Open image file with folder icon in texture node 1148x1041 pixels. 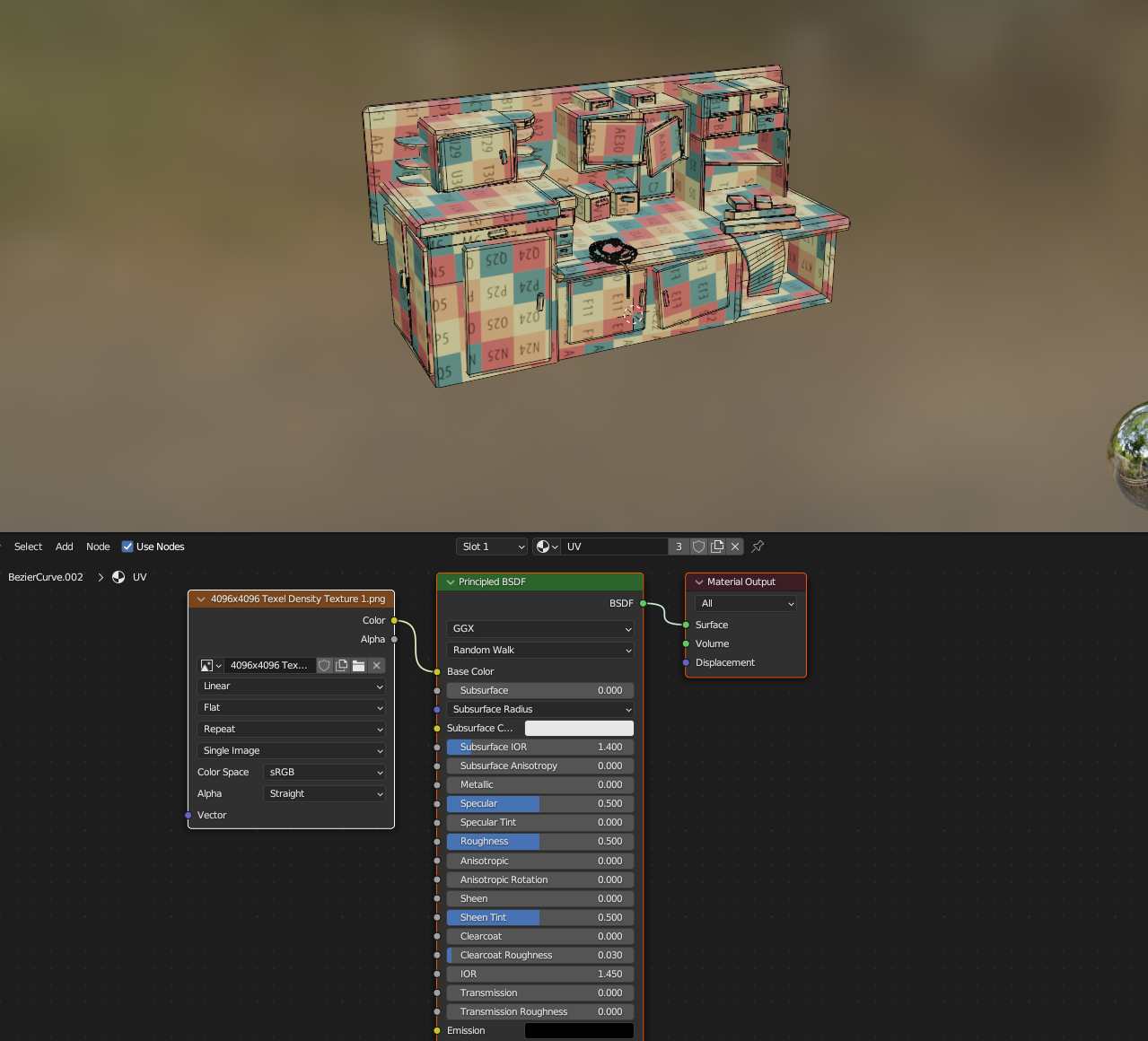point(359,665)
